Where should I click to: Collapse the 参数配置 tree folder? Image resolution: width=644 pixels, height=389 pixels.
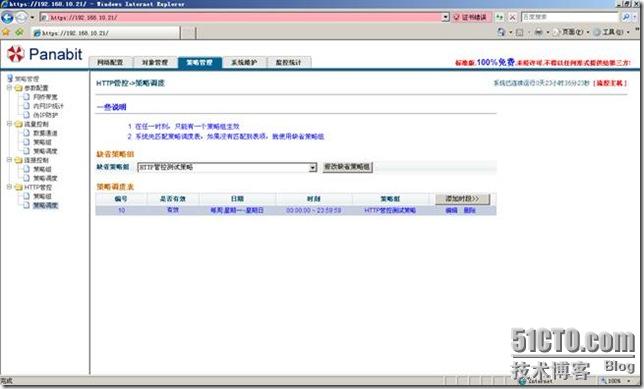pyautogui.click(x=9, y=88)
